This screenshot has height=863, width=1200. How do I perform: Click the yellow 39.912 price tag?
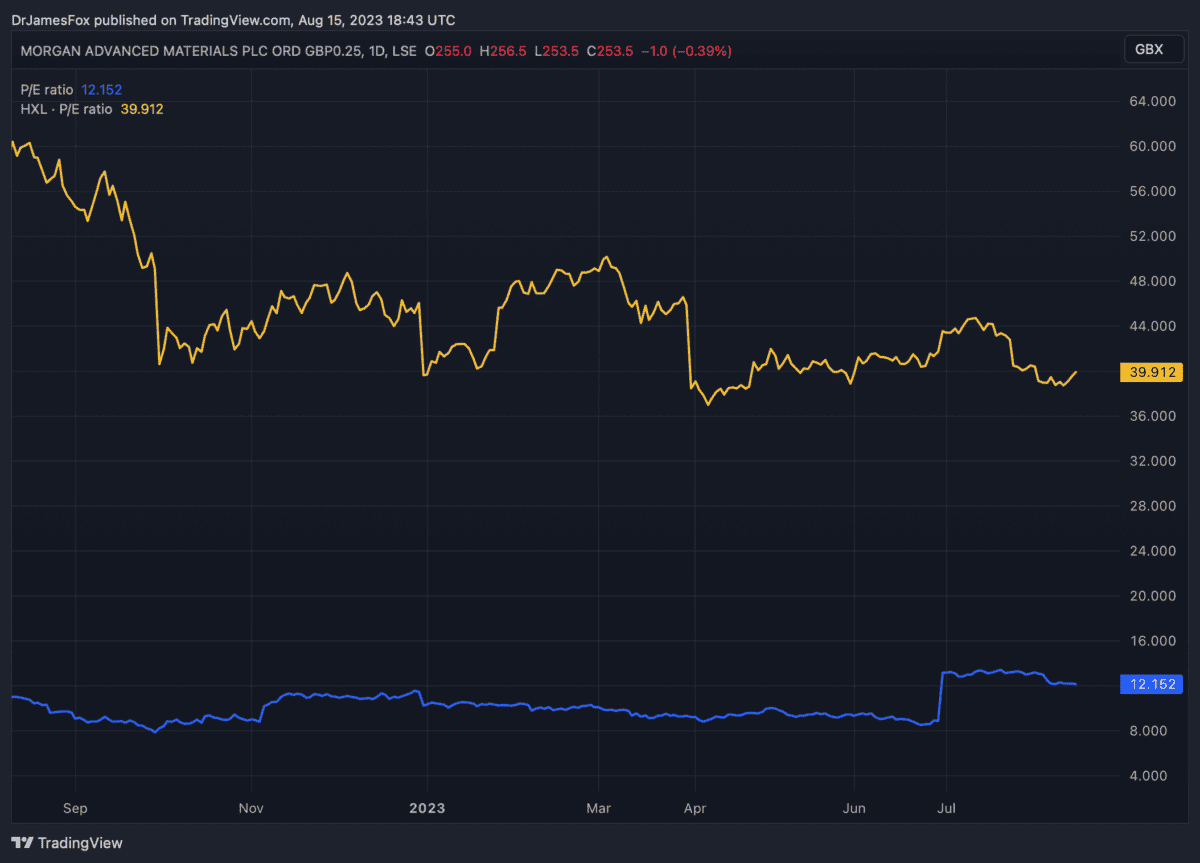(x=1152, y=373)
